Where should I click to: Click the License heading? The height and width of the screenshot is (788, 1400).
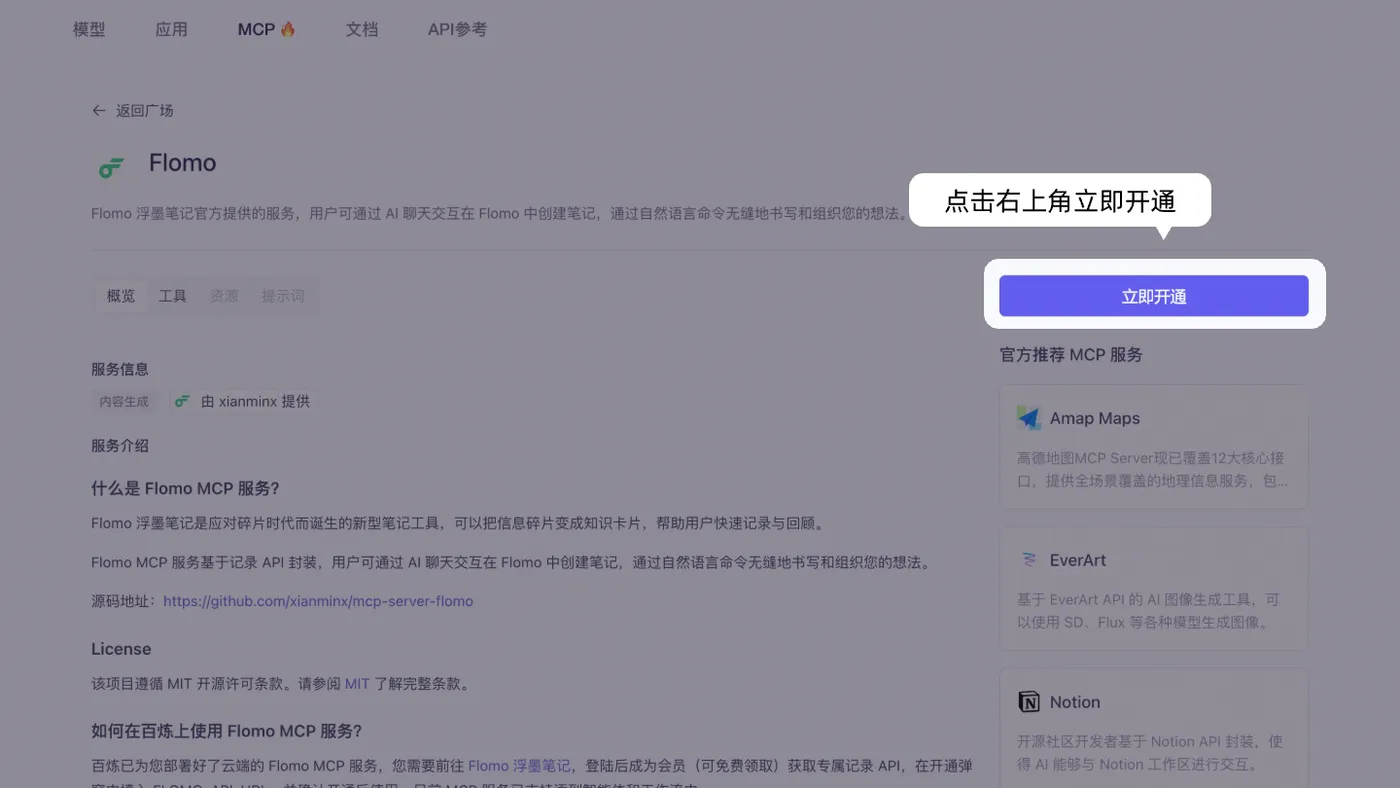(121, 649)
